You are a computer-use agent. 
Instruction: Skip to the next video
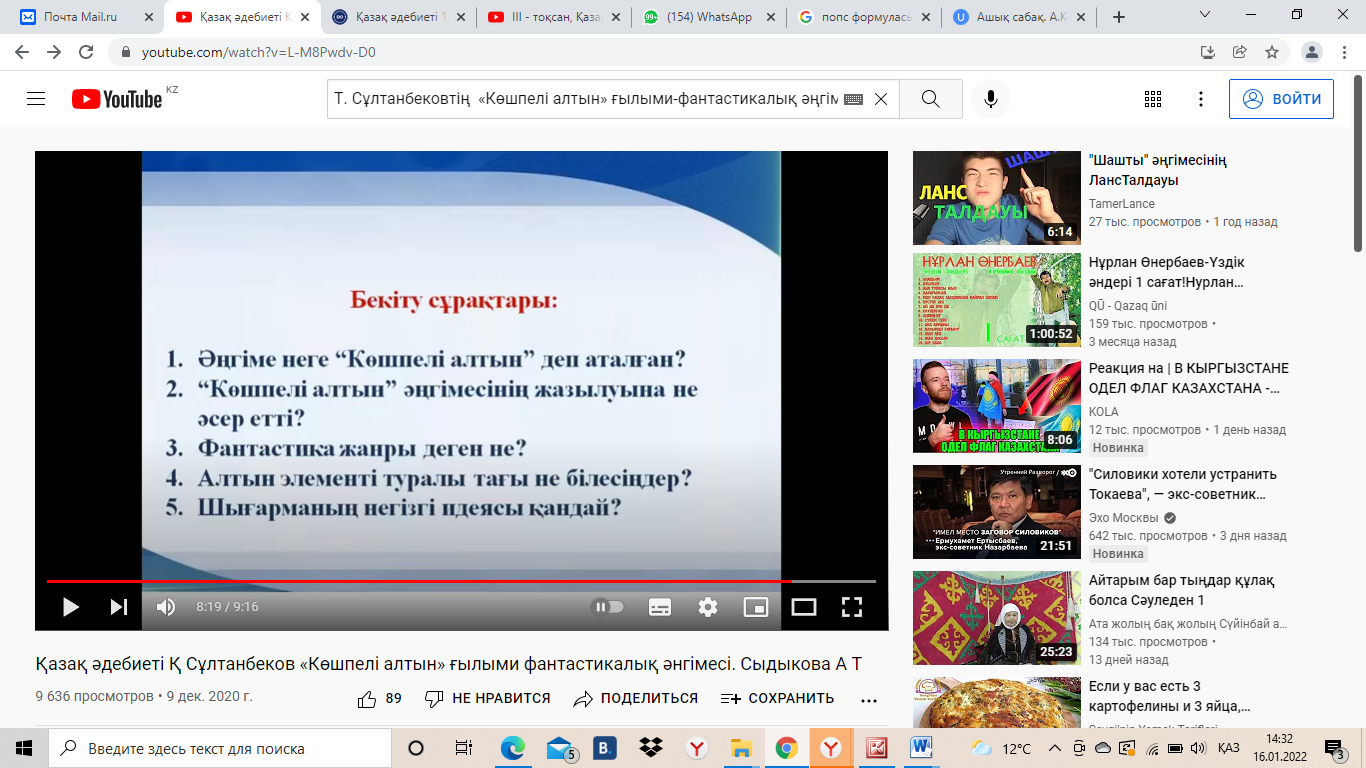(x=118, y=606)
